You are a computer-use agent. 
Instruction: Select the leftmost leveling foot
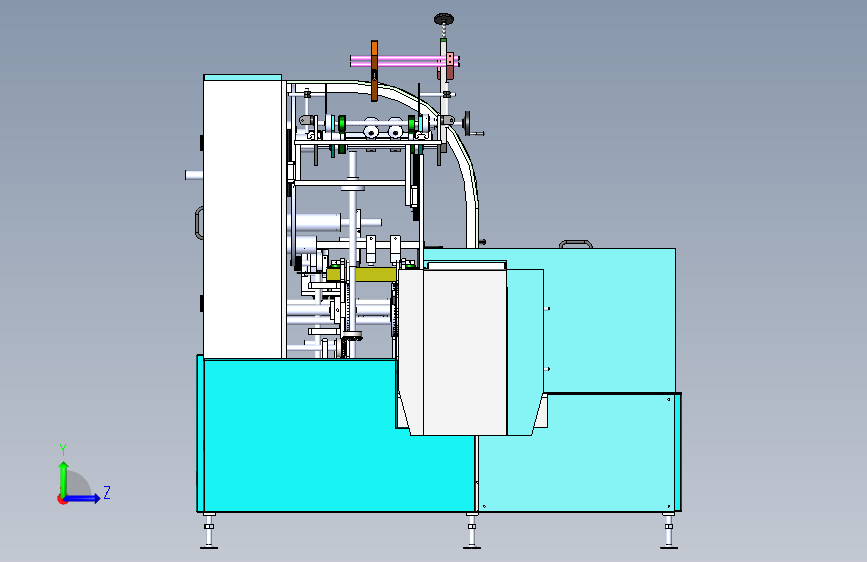[208, 530]
